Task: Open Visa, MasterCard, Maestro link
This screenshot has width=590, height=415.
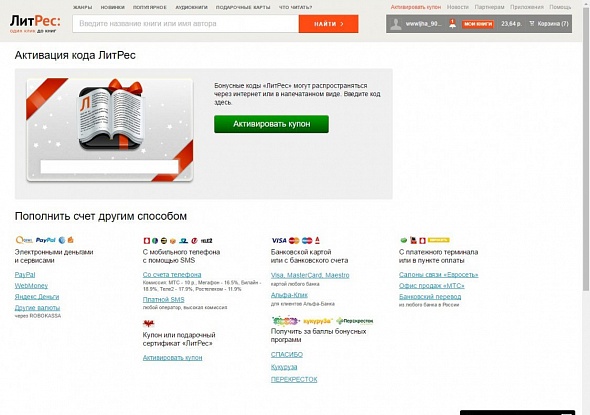Action: coord(310,275)
